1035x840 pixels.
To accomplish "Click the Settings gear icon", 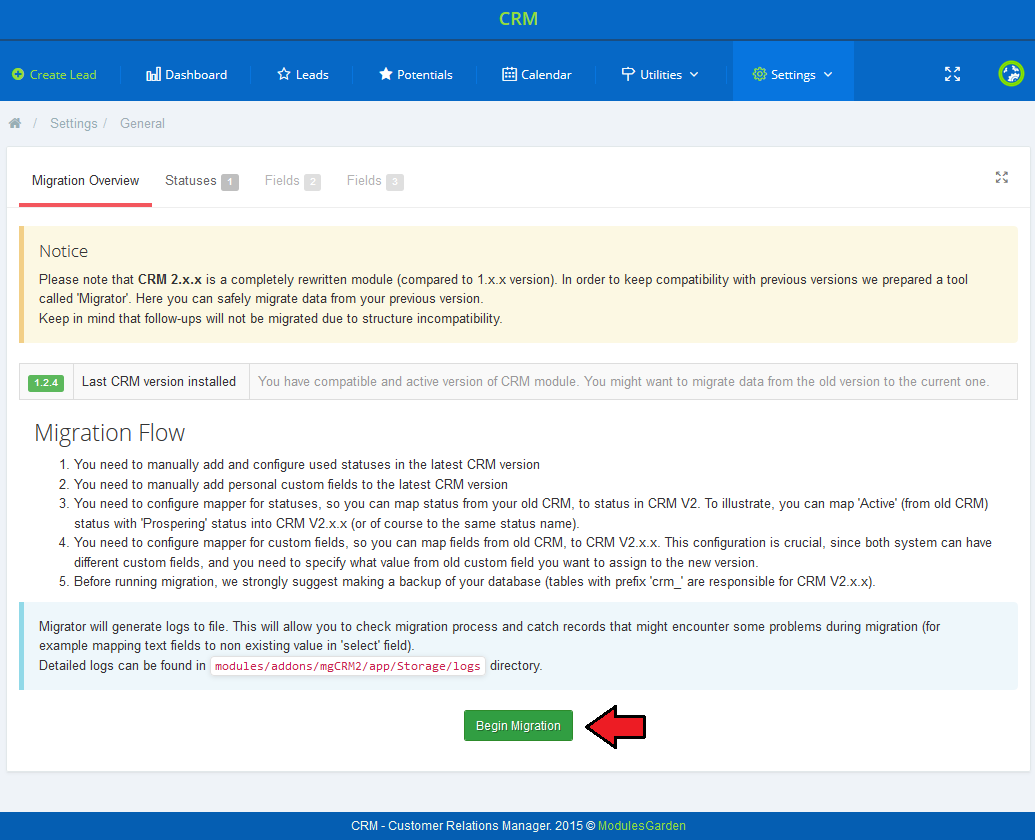I will pyautogui.click(x=759, y=75).
